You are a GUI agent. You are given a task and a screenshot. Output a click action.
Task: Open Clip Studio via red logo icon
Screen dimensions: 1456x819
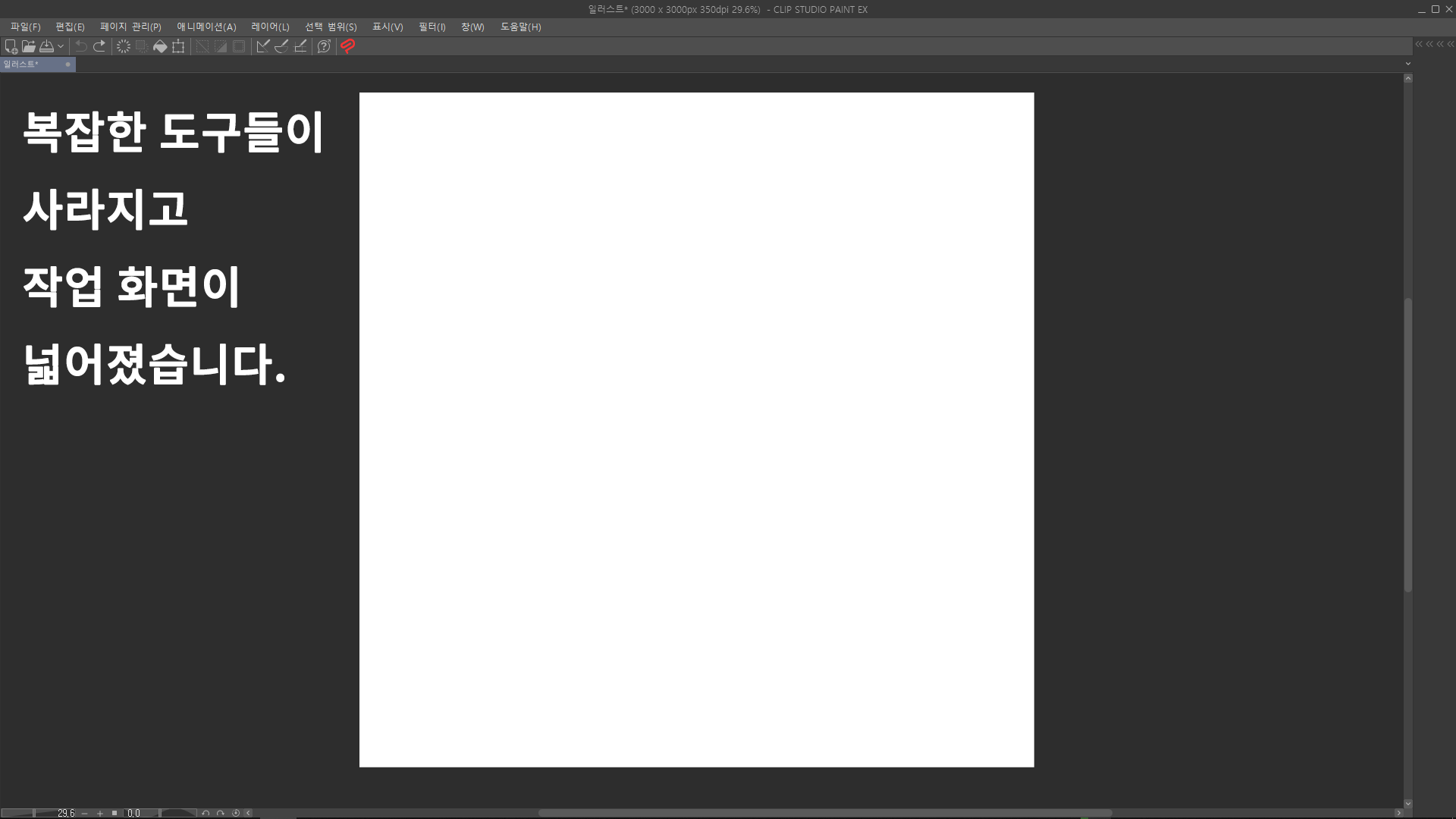click(348, 46)
